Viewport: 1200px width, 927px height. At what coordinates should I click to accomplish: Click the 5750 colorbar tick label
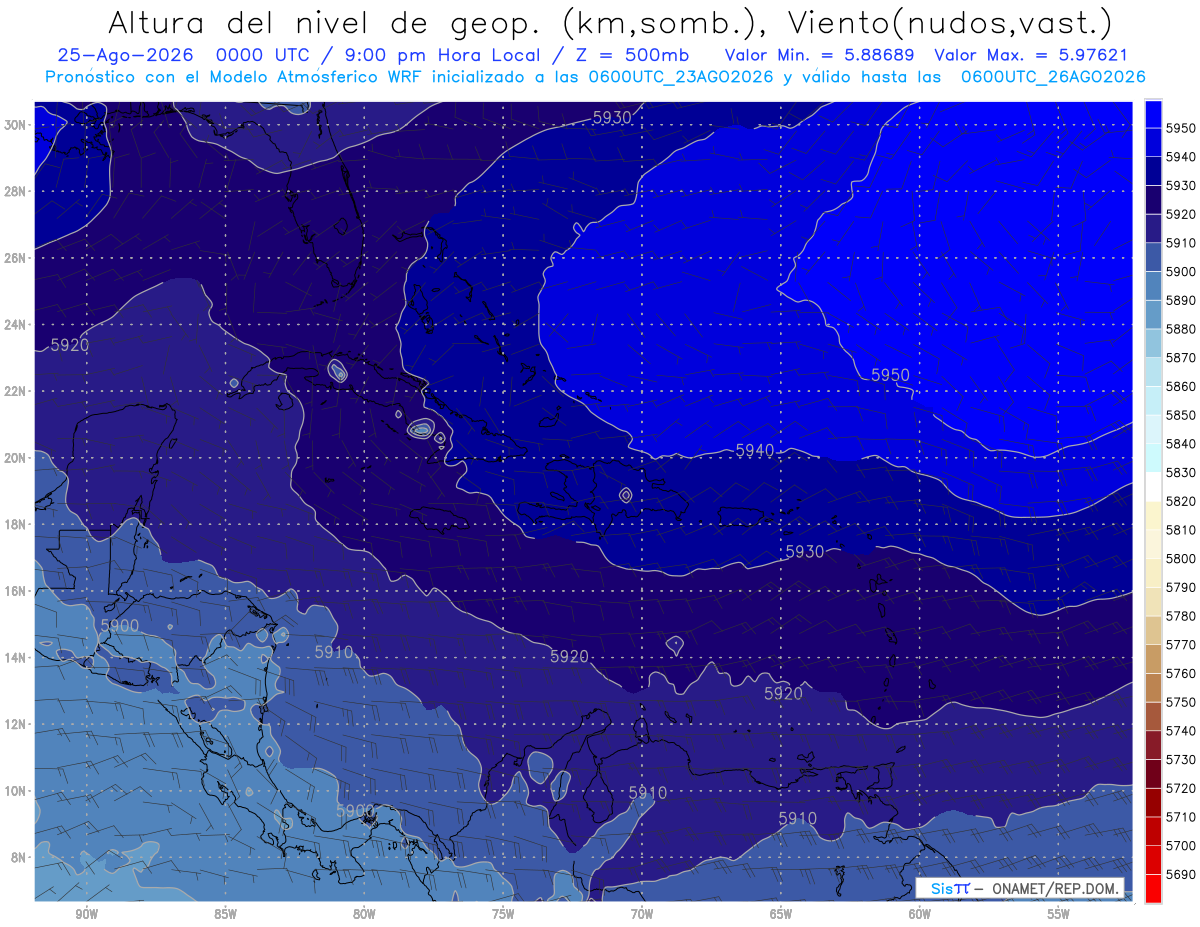pos(1182,702)
